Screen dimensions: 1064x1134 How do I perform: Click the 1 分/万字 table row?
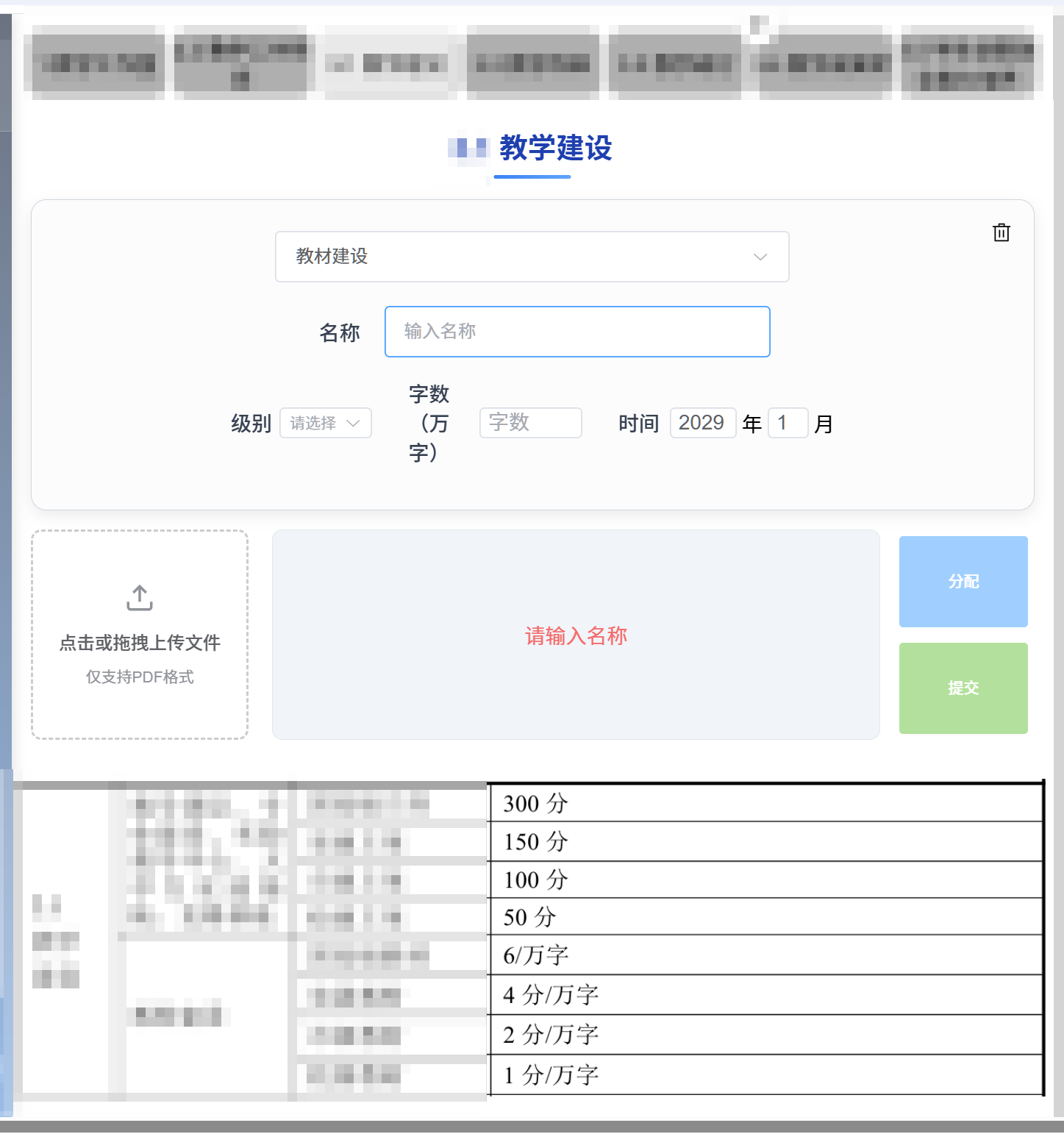click(765, 1075)
